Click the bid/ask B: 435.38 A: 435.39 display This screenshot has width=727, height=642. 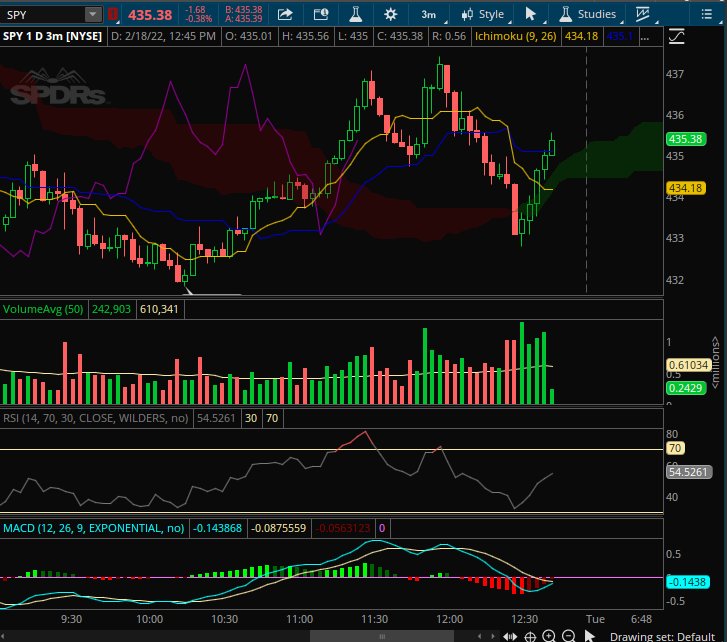[x=243, y=14]
